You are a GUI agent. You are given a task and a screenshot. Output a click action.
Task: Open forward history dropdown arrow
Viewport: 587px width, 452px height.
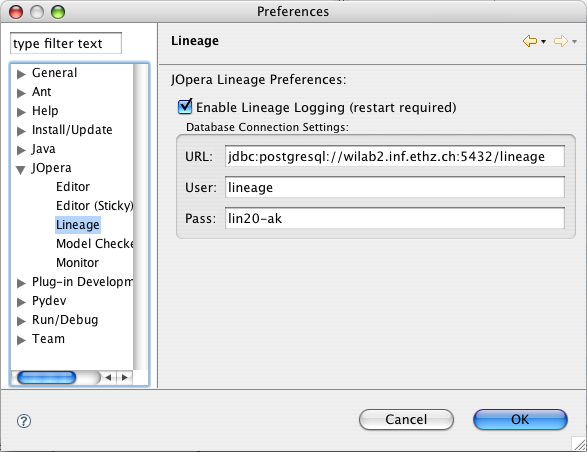pyautogui.click(x=574, y=42)
